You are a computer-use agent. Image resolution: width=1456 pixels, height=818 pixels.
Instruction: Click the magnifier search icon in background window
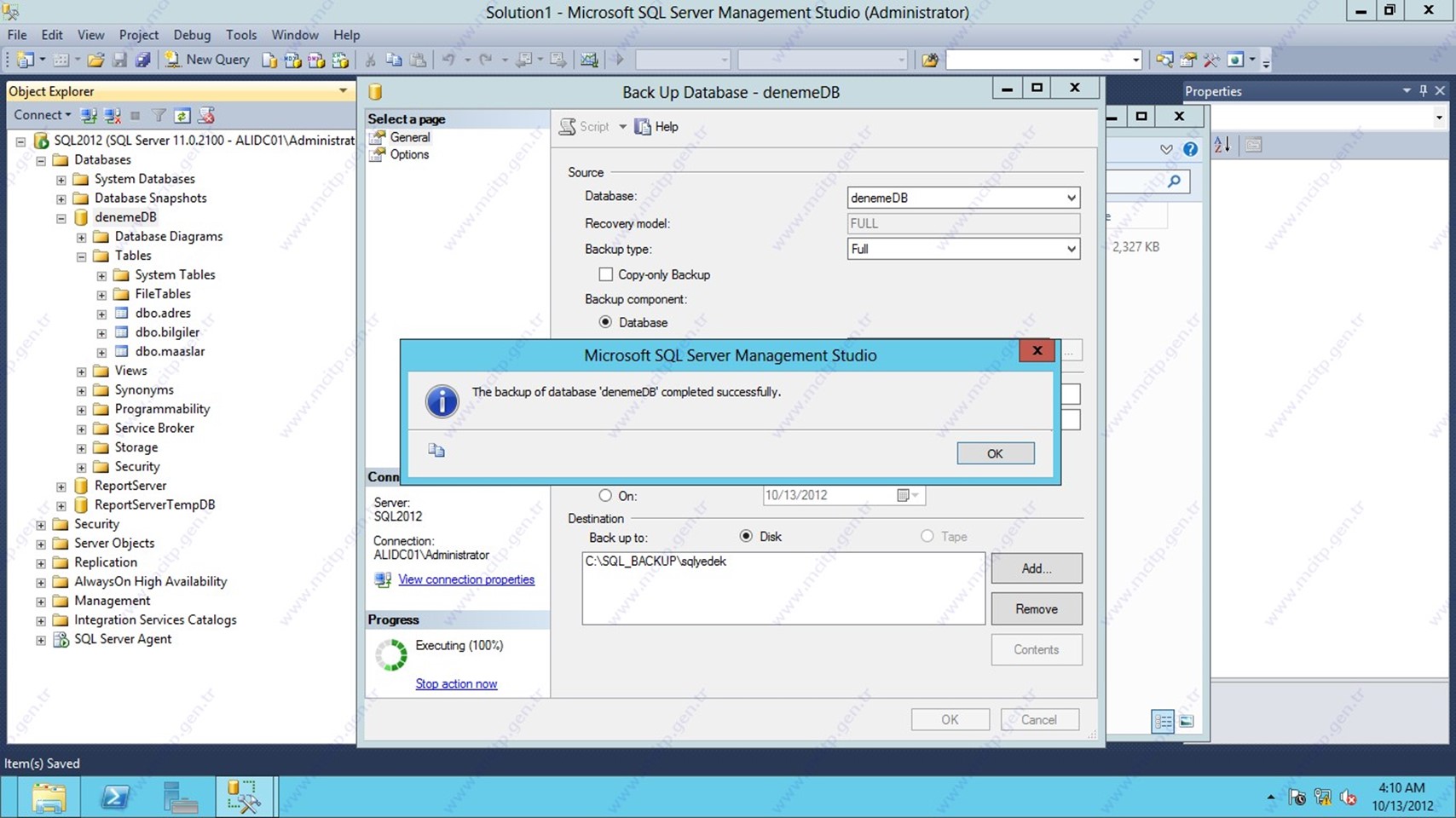pos(1174,181)
